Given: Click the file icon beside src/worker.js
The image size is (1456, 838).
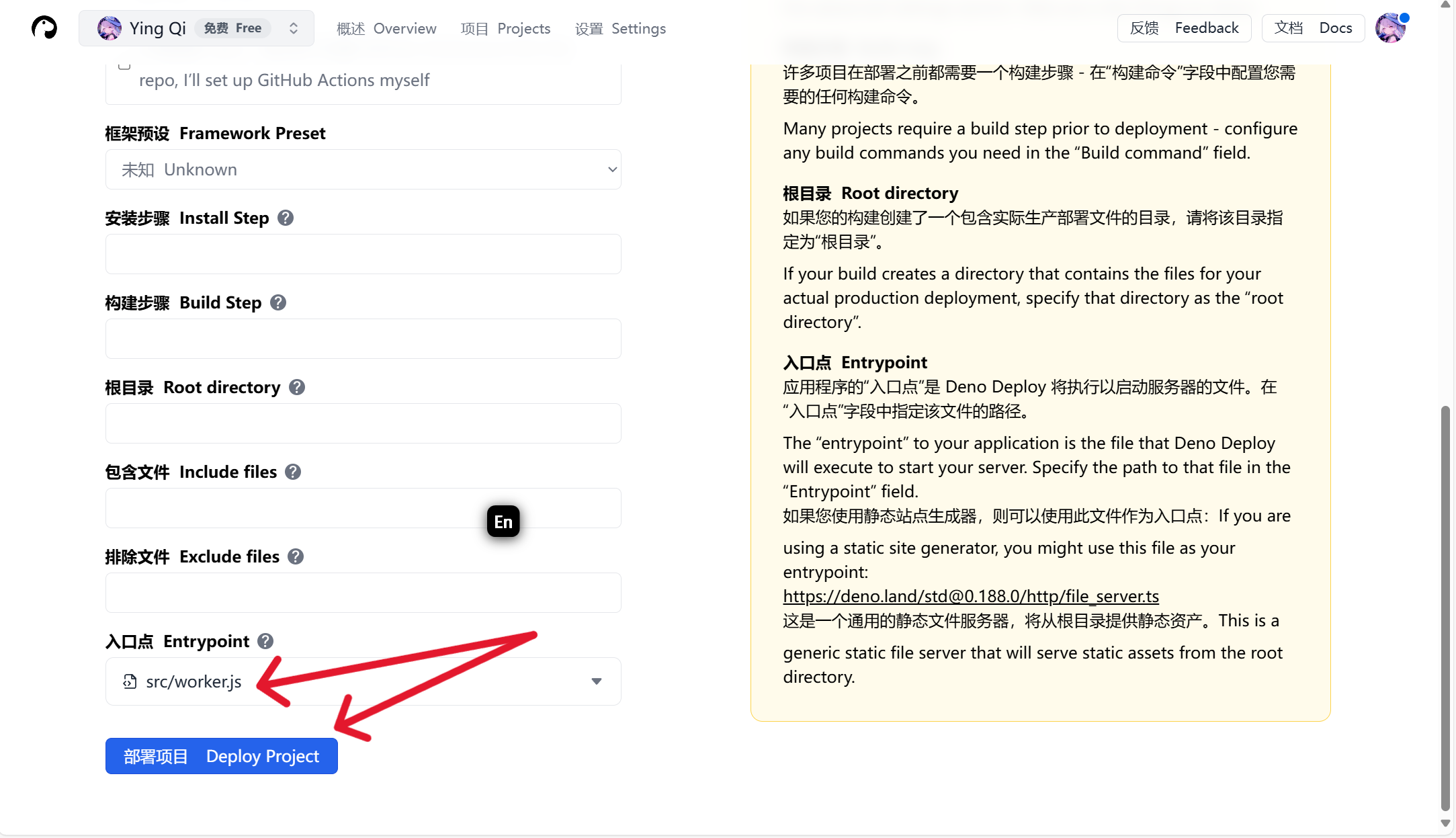Looking at the screenshot, I should [130, 681].
